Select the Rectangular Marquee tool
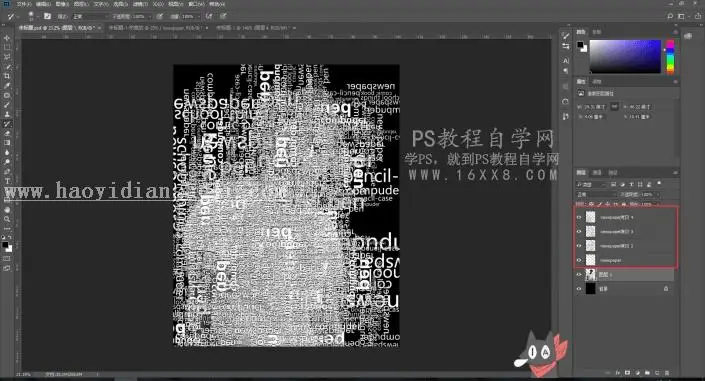 point(7,47)
